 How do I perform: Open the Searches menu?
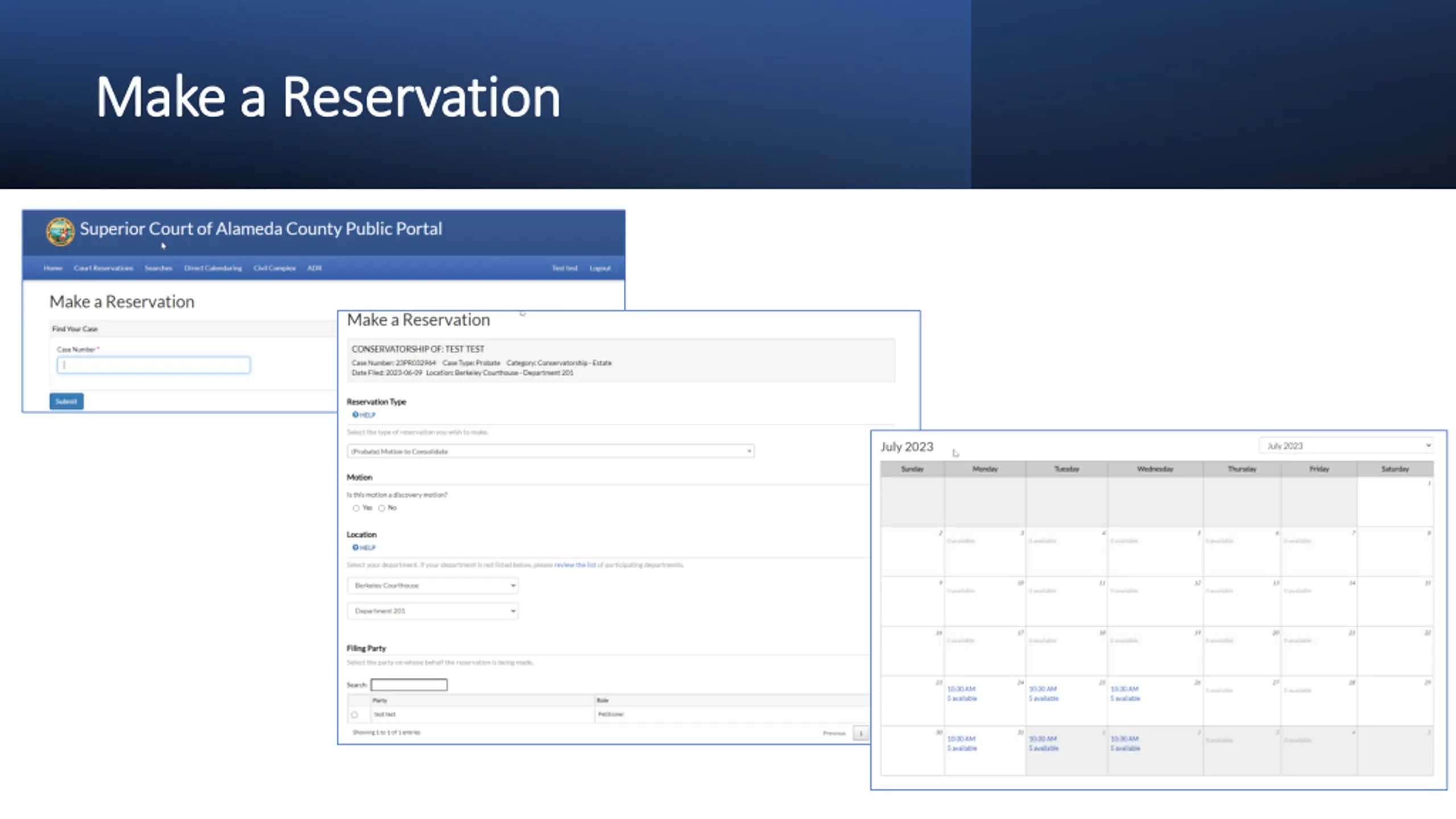(158, 268)
